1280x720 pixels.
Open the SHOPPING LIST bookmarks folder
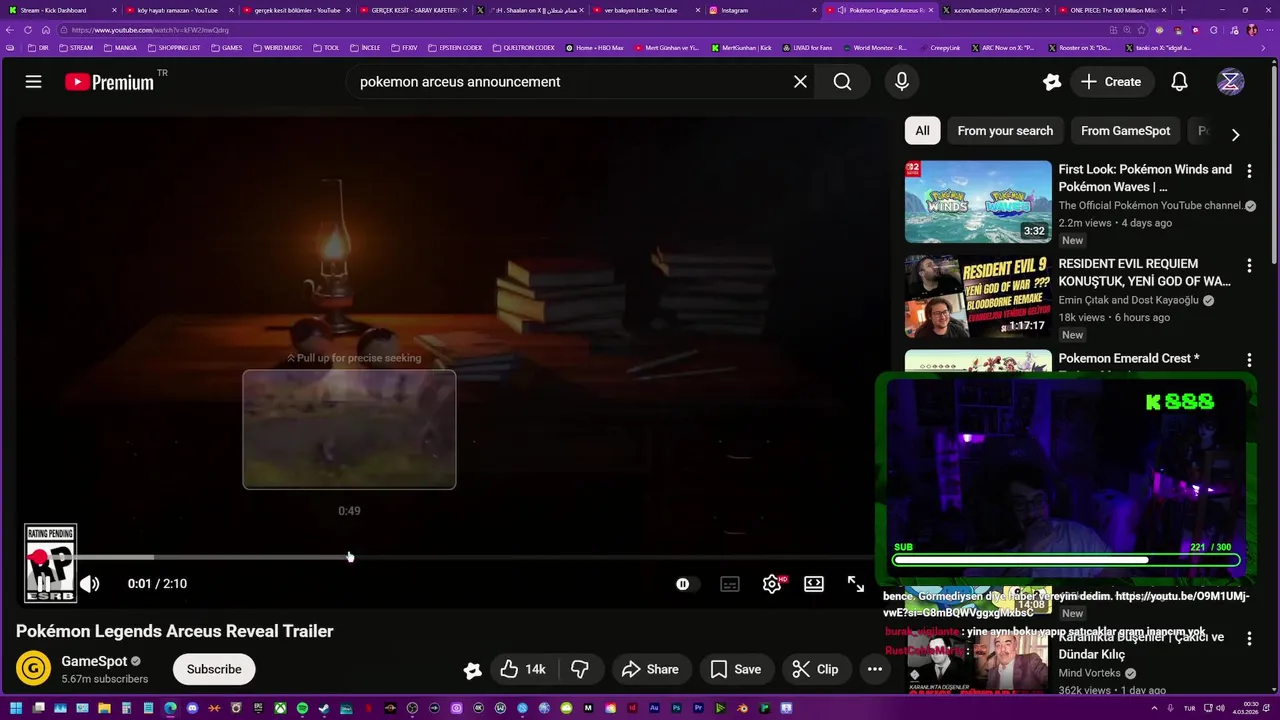[x=174, y=47]
